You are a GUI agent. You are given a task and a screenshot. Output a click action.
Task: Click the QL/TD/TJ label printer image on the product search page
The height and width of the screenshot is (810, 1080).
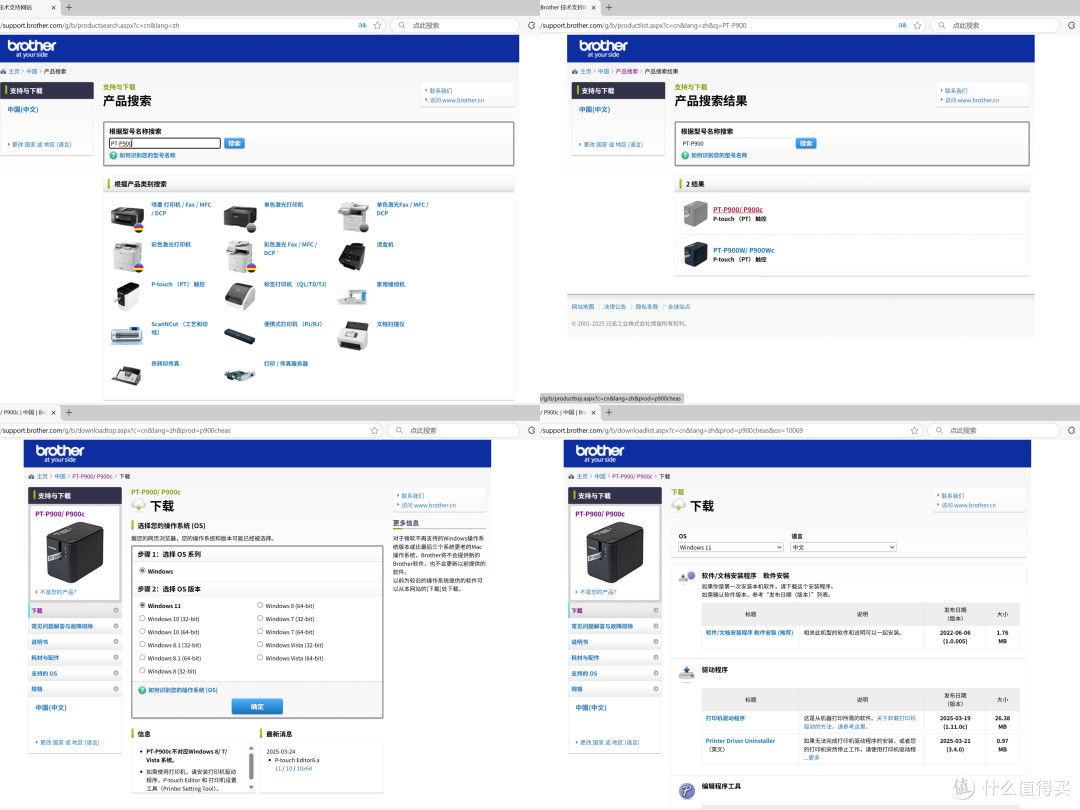pyautogui.click(x=240, y=296)
